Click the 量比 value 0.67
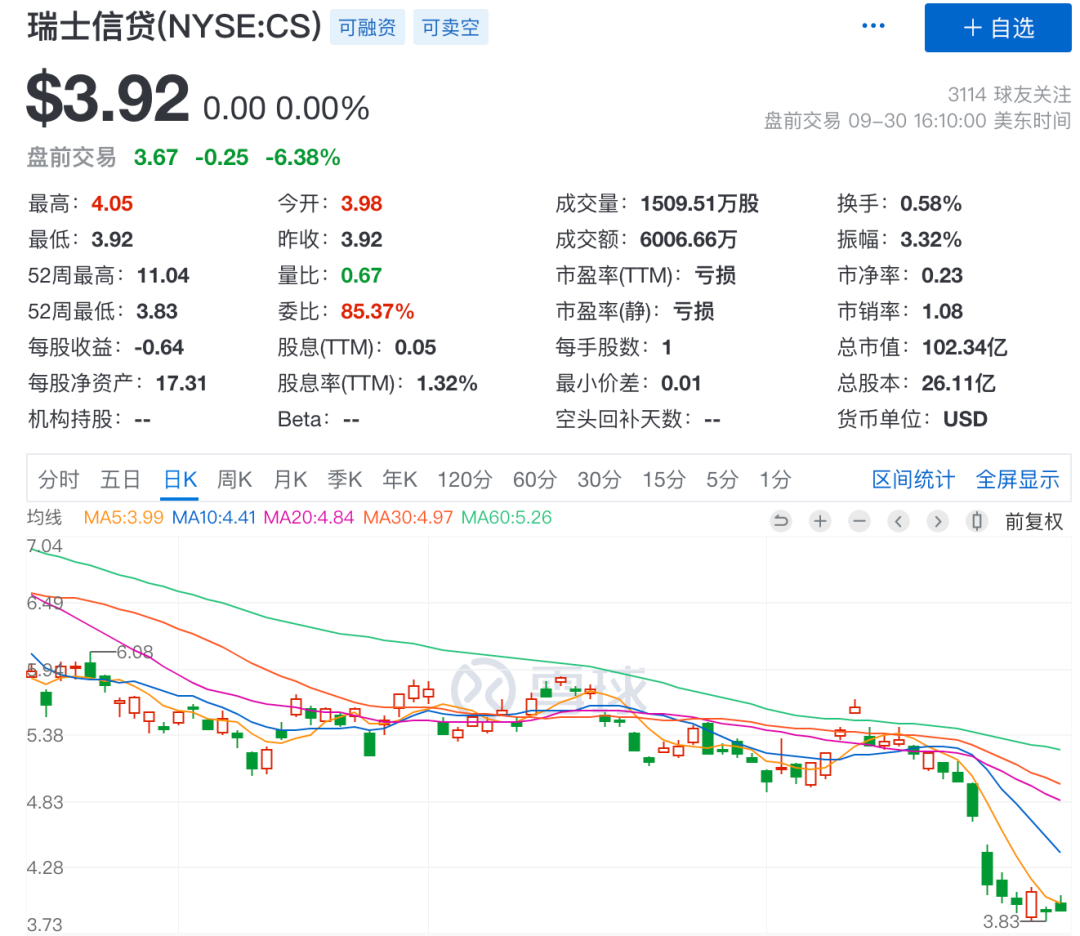 (x=362, y=275)
